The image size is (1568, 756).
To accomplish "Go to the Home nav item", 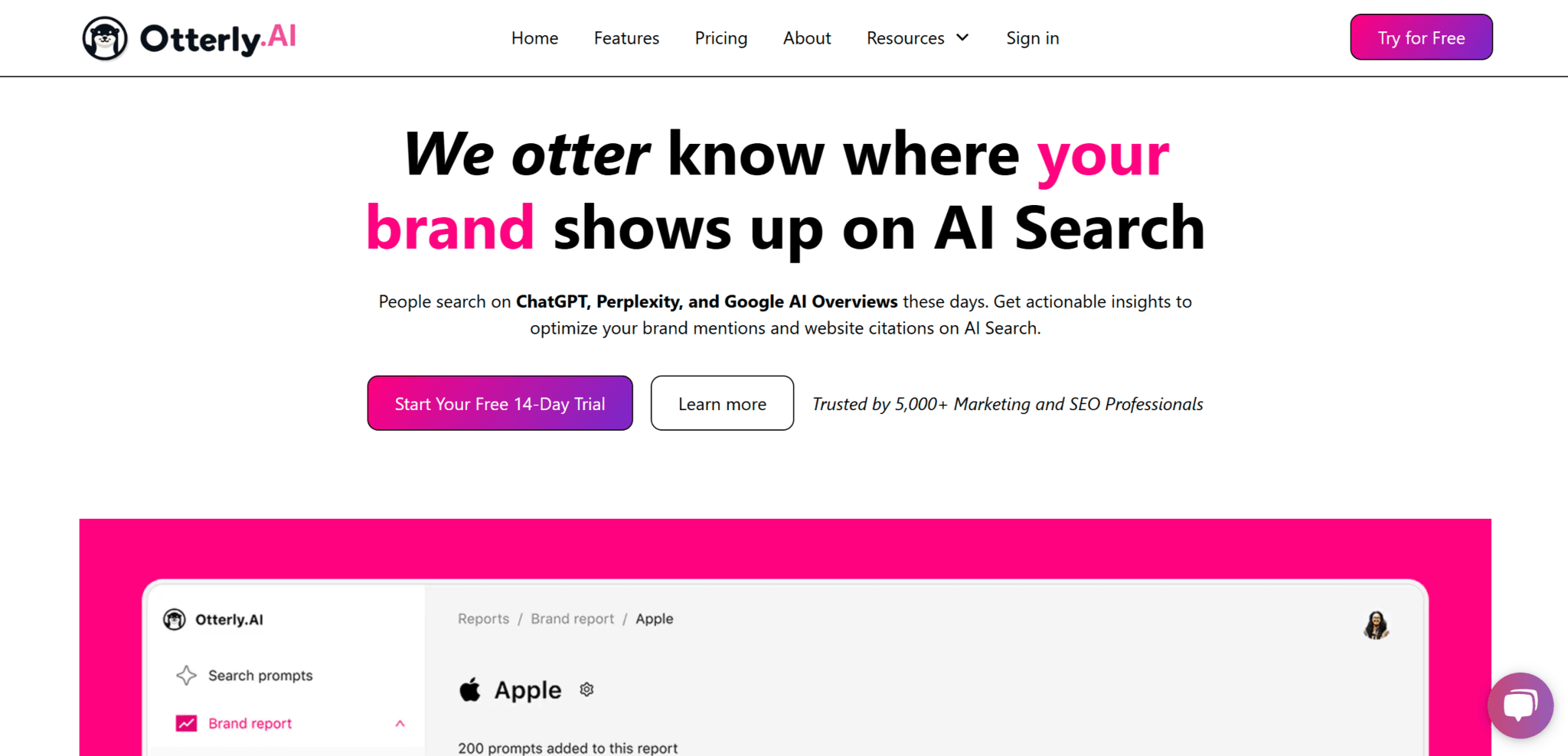I will 534,38.
